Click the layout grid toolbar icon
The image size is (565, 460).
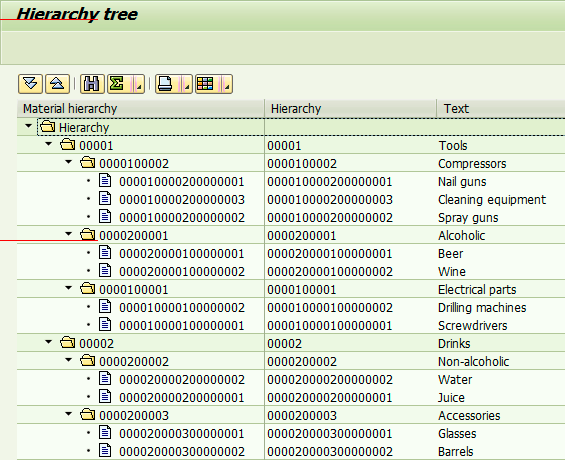click(x=205, y=84)
